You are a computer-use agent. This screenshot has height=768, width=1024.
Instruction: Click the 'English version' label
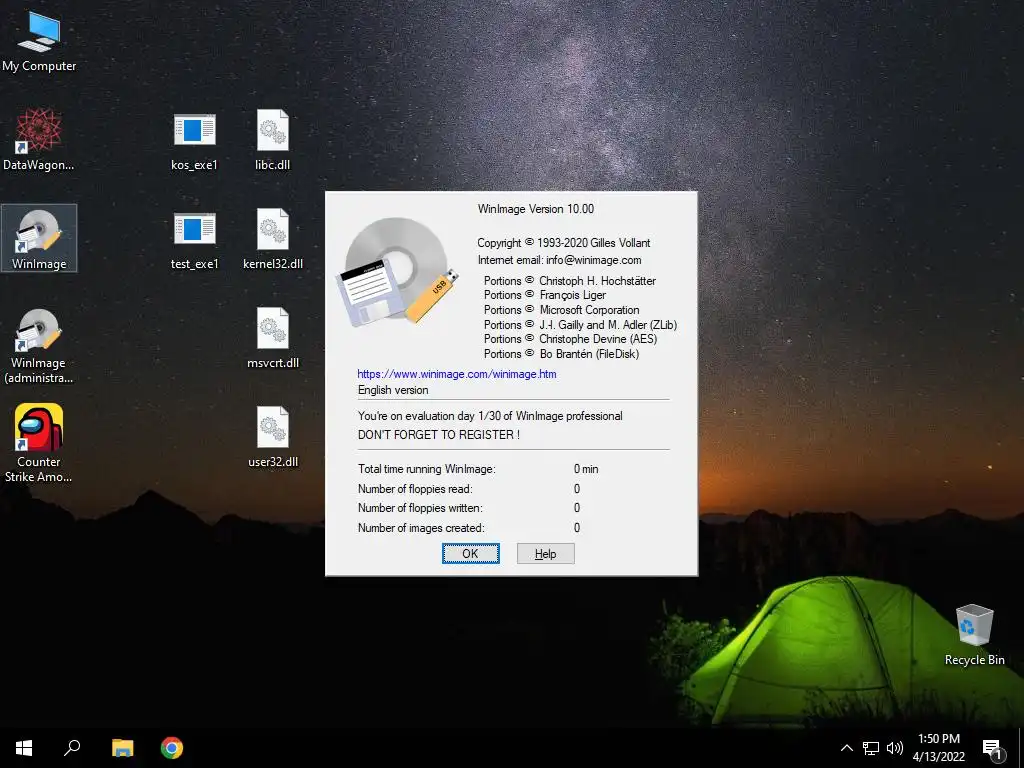pos(393,390)
